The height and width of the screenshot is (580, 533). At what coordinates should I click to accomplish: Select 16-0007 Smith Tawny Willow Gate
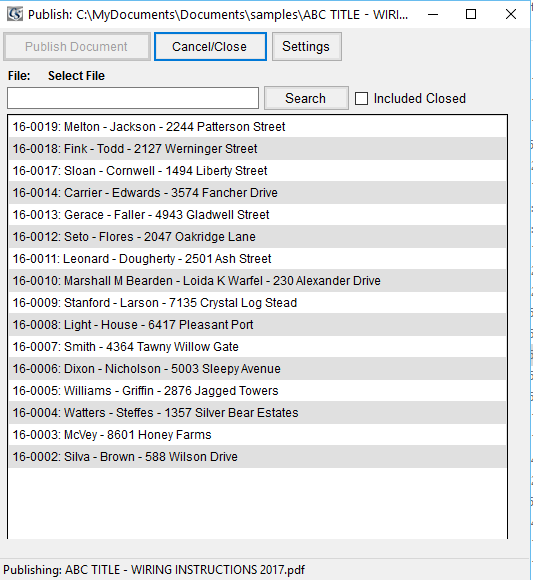(257, 347)
